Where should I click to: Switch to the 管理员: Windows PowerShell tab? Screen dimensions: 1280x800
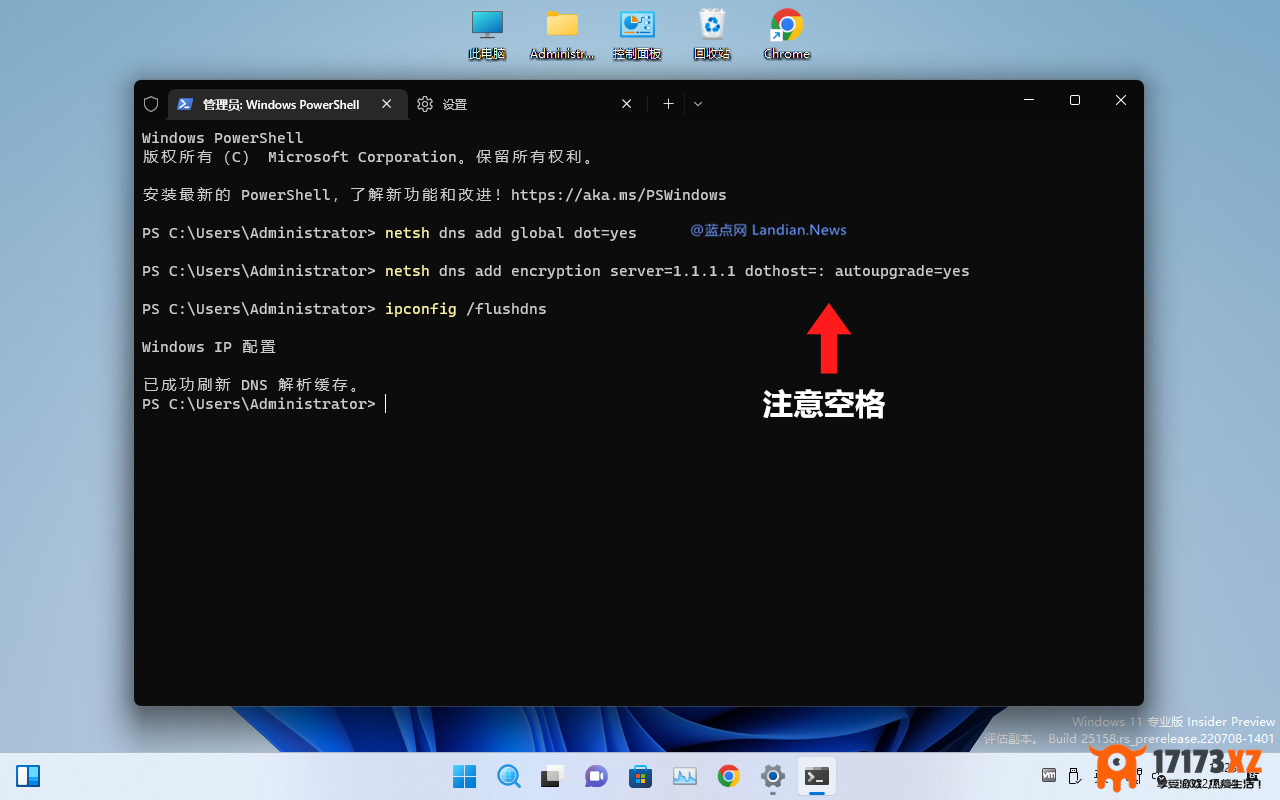point(287,104)
